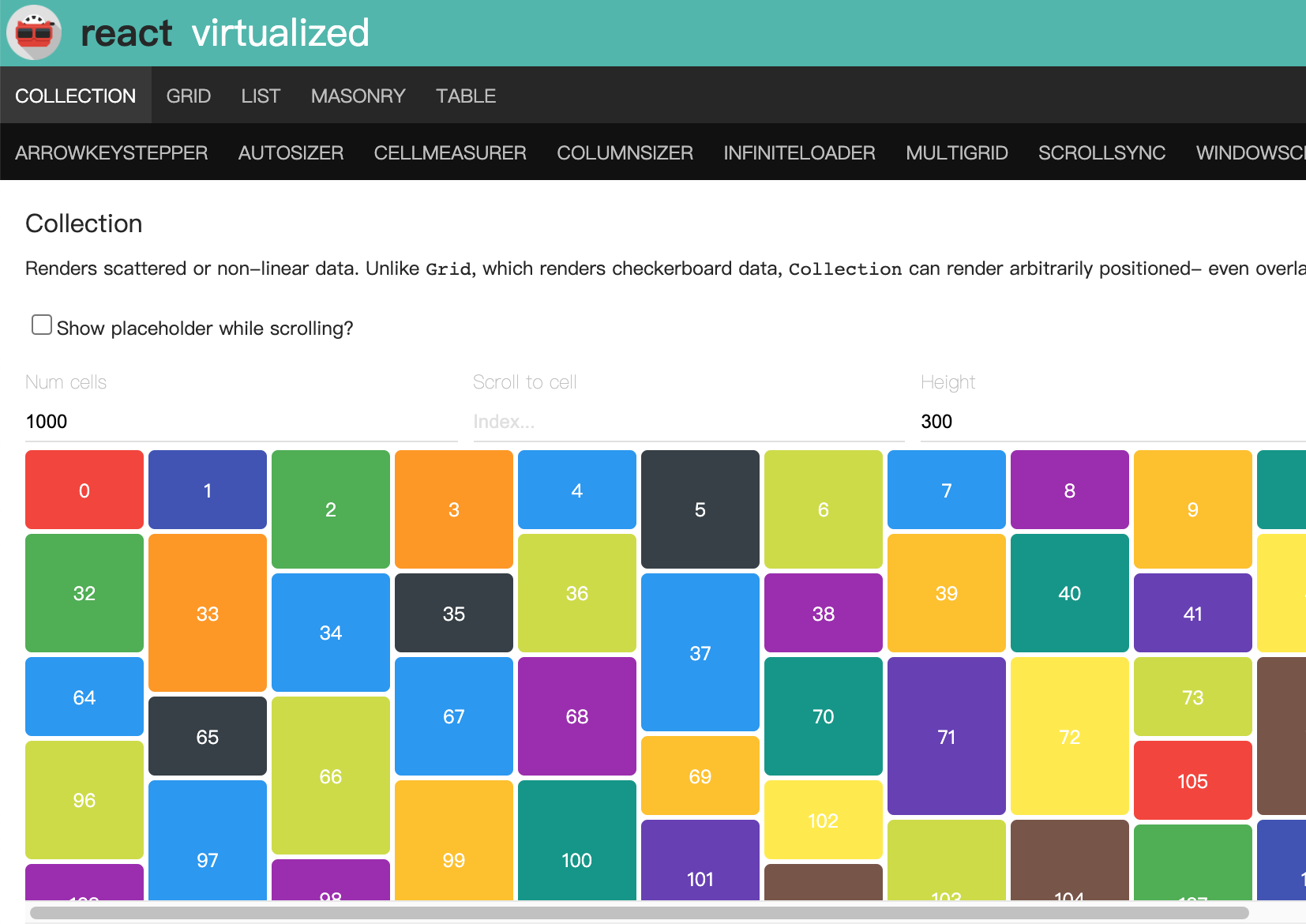Switch to the TABLE tab
Screen dimensions: 1306x924
click(466, 96)
